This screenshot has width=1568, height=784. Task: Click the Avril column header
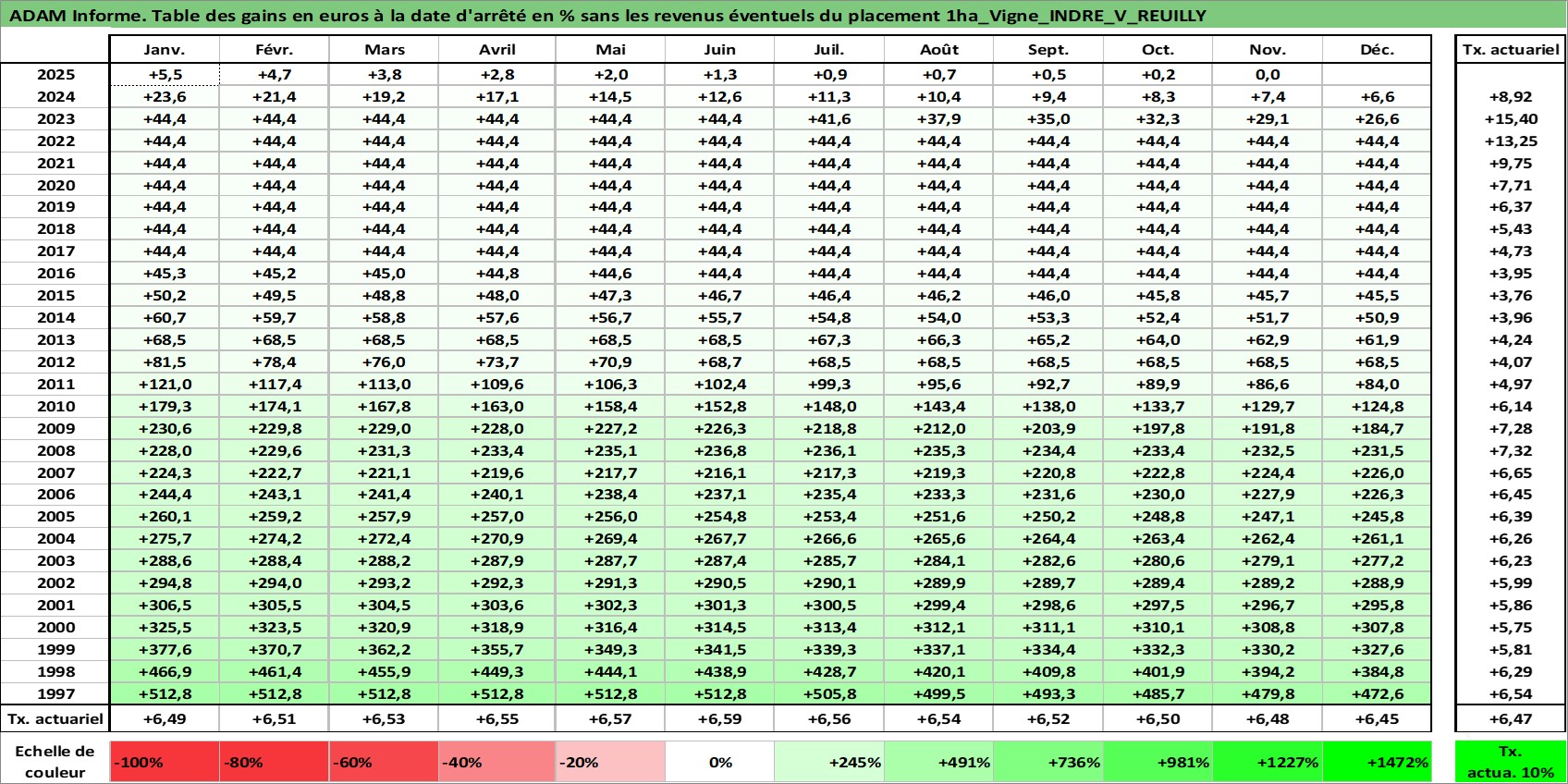(x=497, y=50)
